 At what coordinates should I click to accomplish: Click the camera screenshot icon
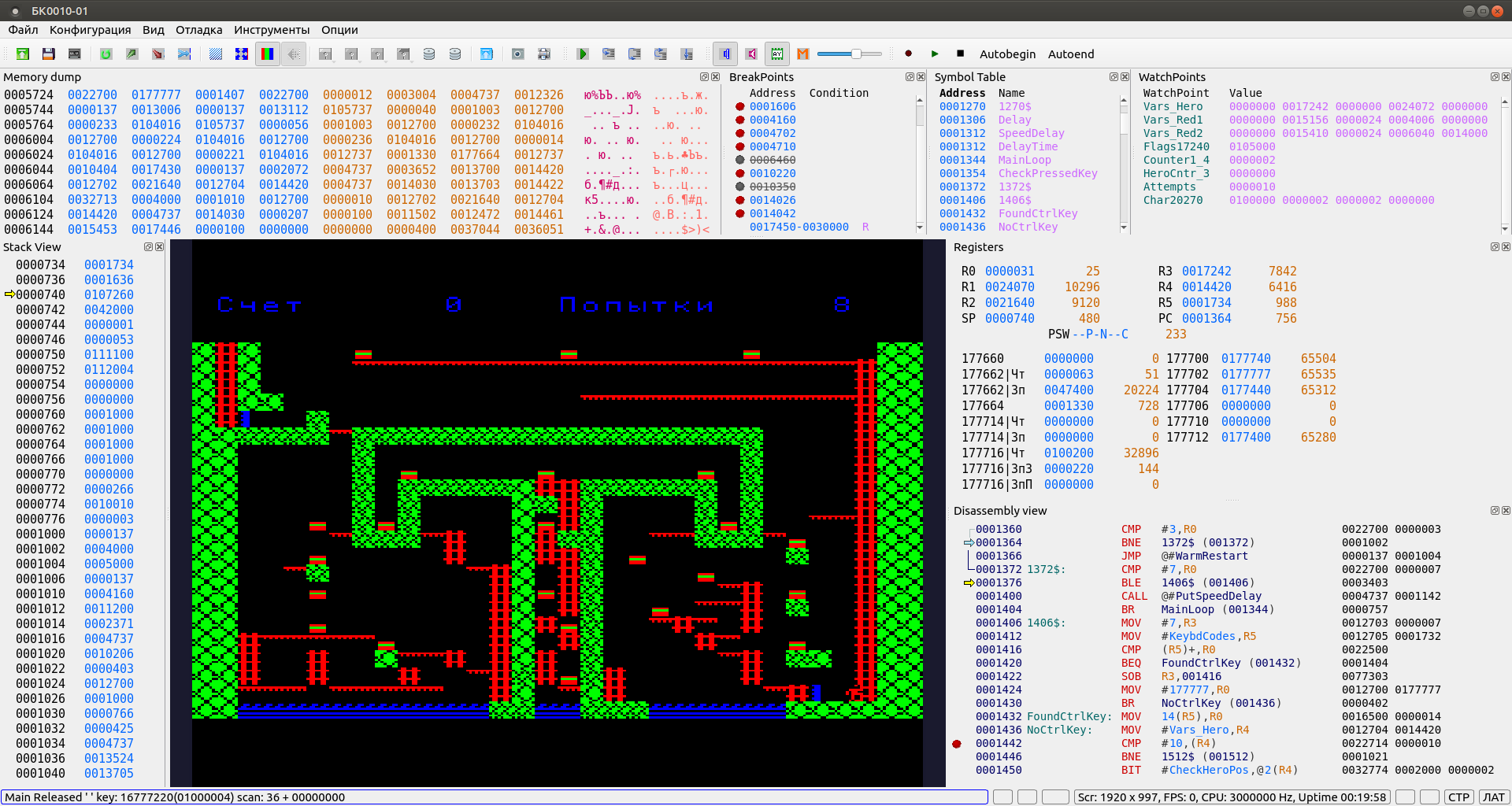click(518, 54)
